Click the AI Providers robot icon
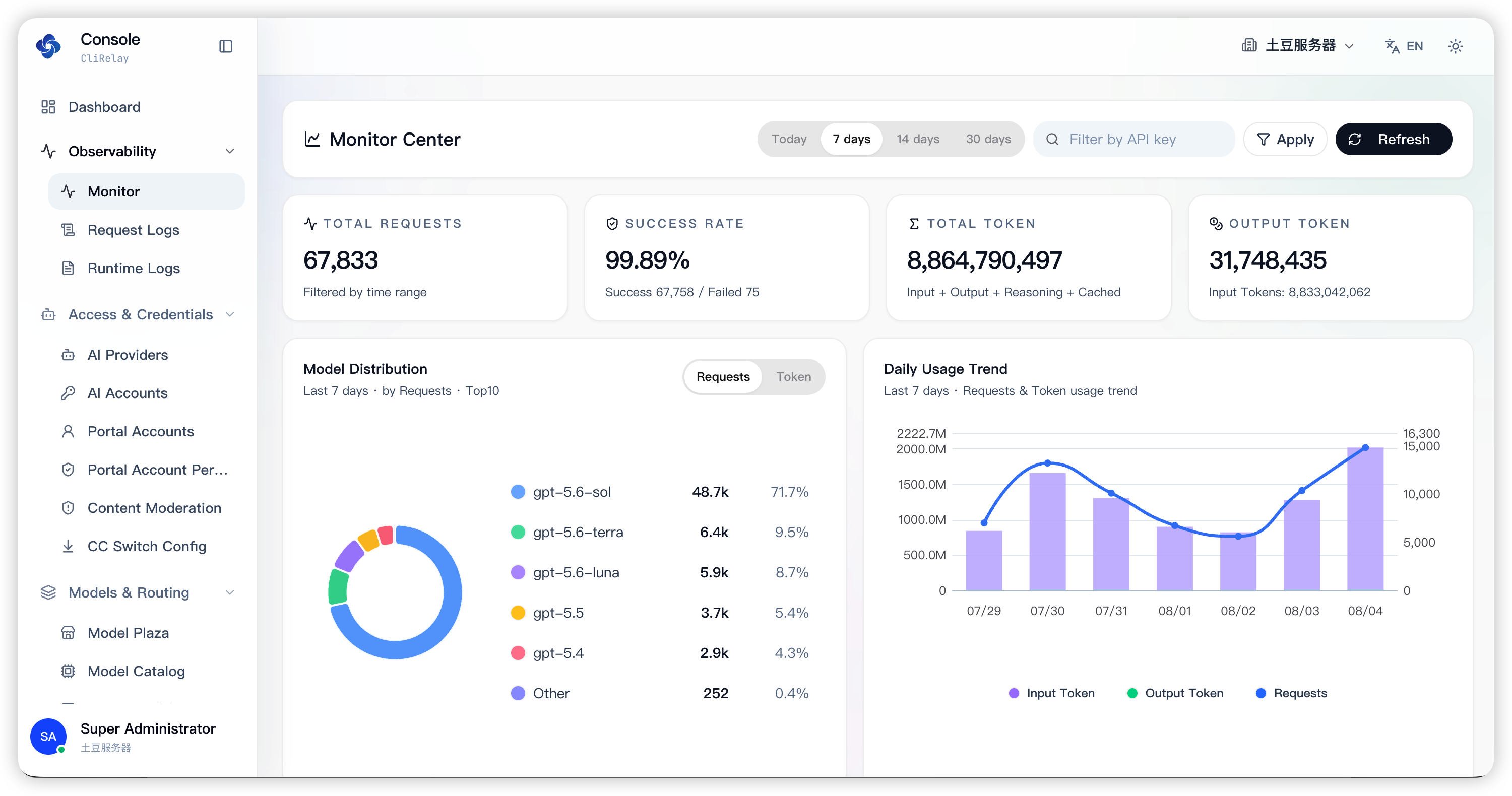Viewport: 1512px width, 796px height. pos(68,355)
